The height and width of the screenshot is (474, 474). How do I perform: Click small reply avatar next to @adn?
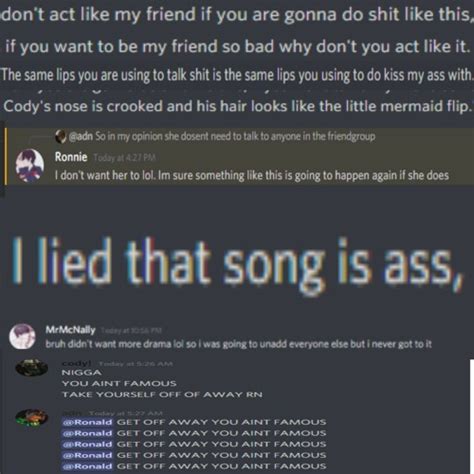60,136
